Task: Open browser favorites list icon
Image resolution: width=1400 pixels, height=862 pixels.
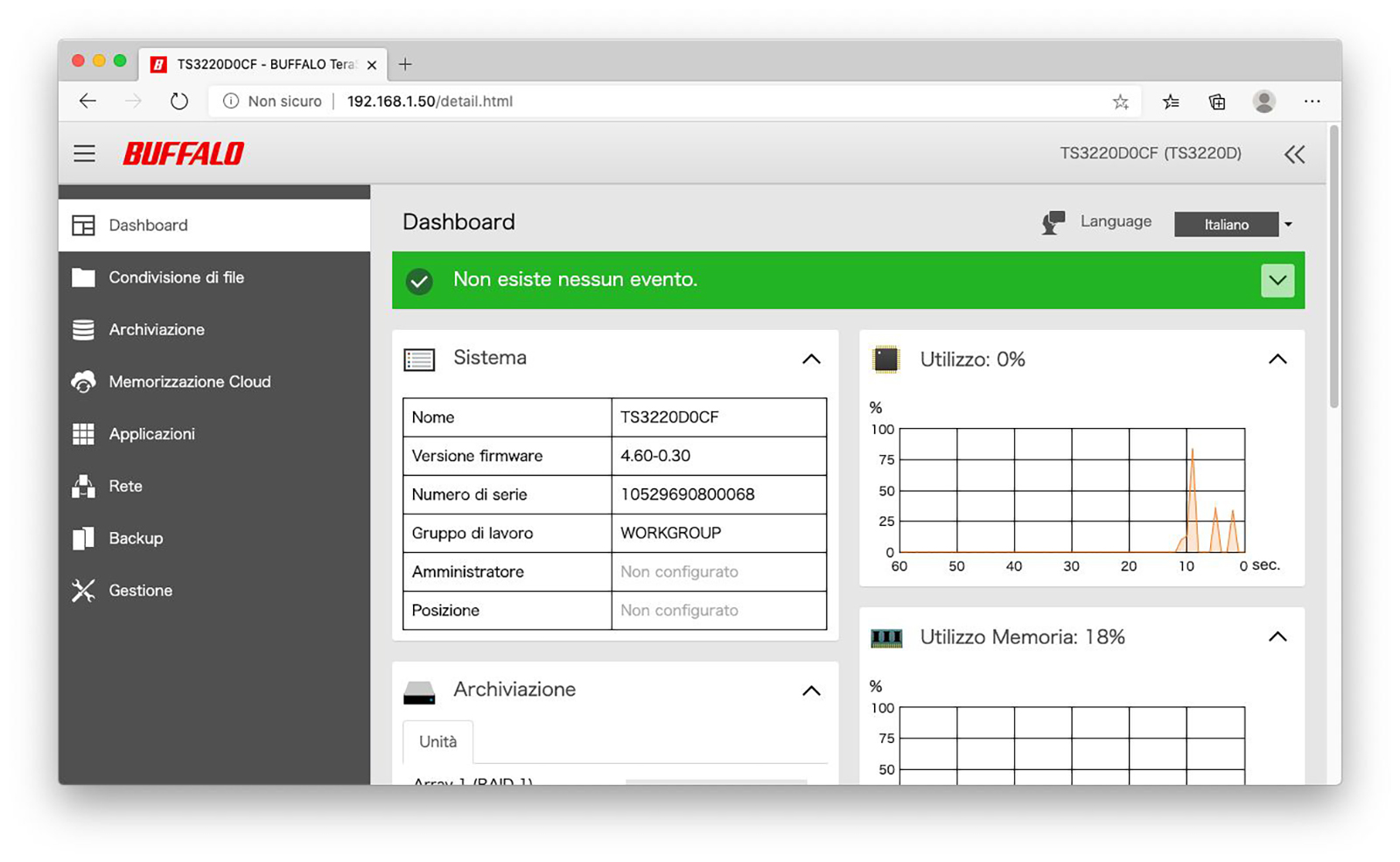Action: tap(1171, 102)
